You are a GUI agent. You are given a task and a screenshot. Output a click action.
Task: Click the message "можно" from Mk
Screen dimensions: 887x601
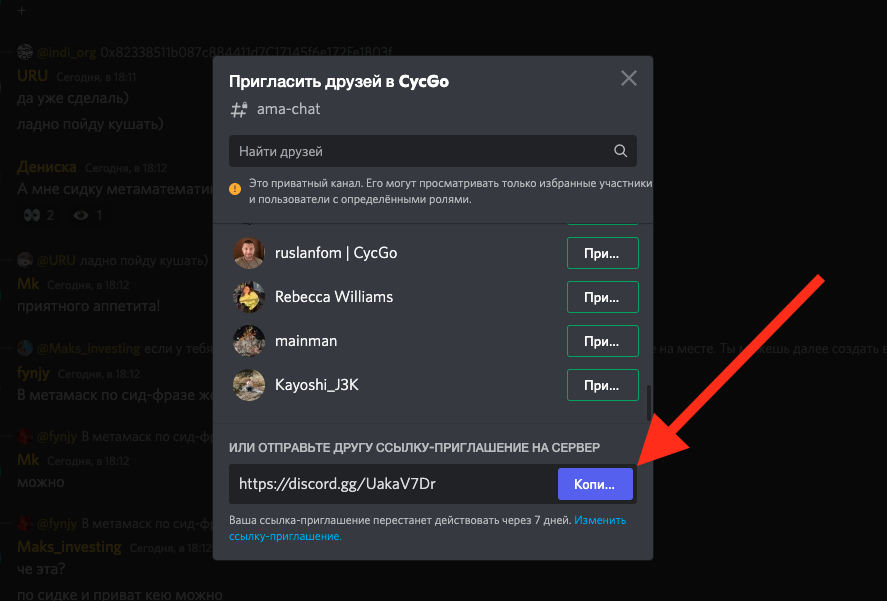tap(41, 482)
